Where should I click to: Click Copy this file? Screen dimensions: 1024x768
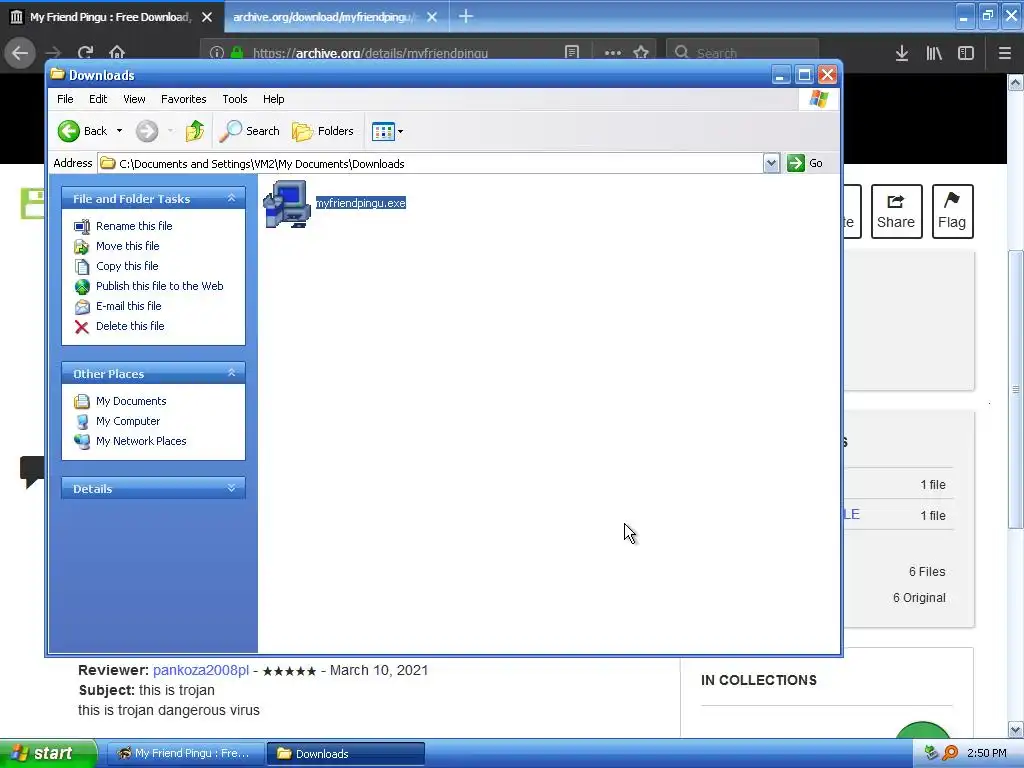click(127, 266)
